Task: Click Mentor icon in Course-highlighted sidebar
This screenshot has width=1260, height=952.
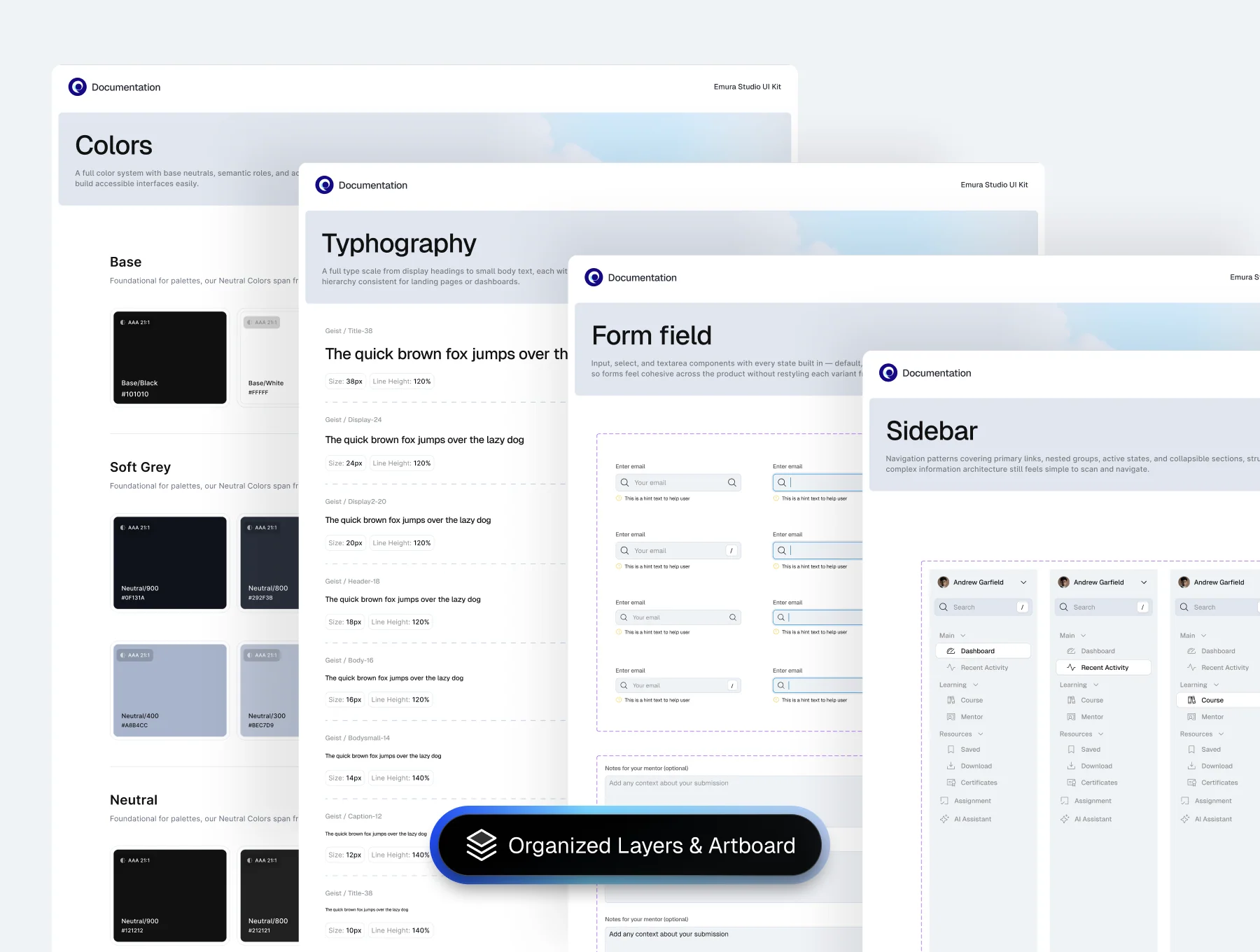Action: 1191,717
